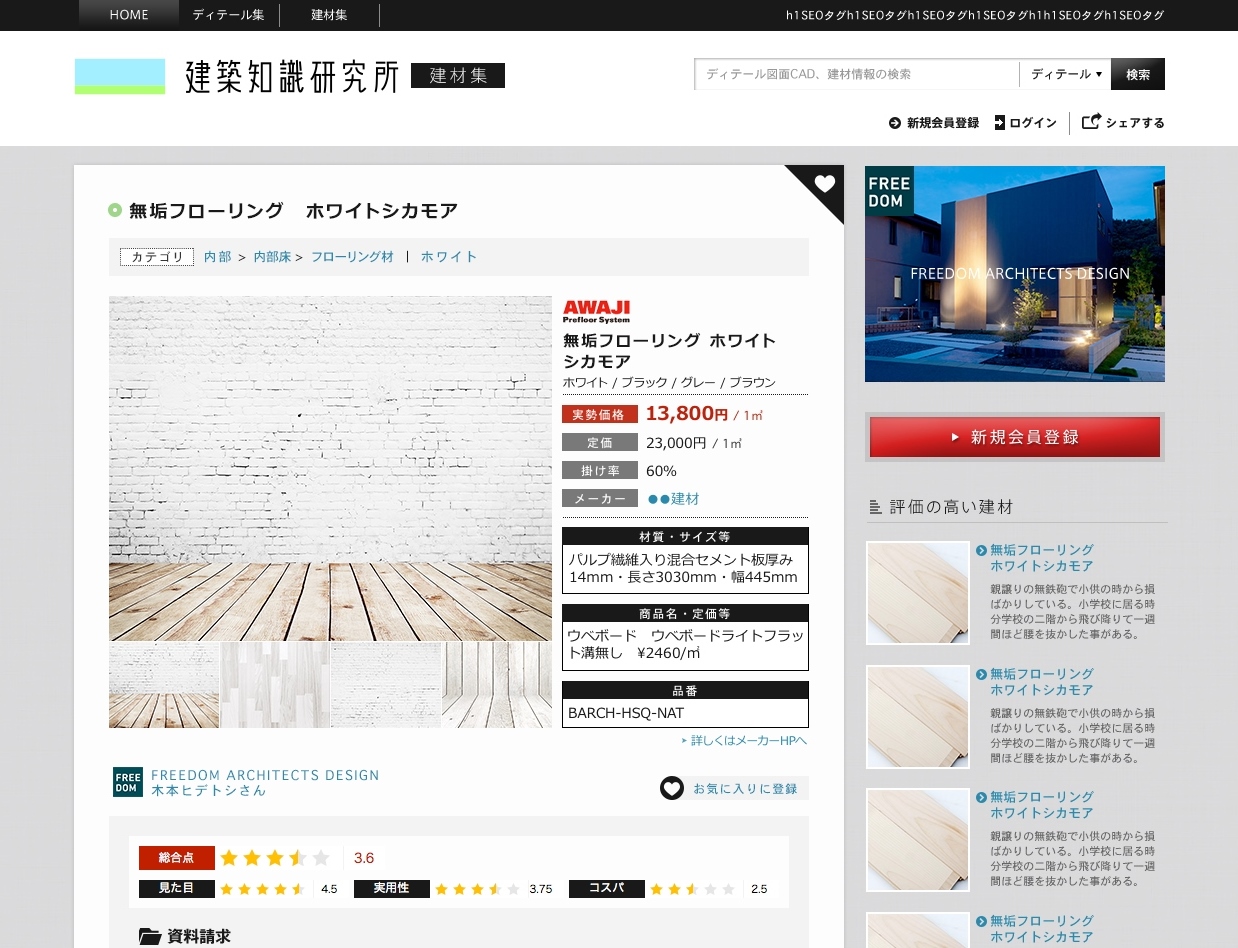Toggle favorite with the black heart ribbon
The width and height of the screenshot is (1238, 948).
pos(824,184)
